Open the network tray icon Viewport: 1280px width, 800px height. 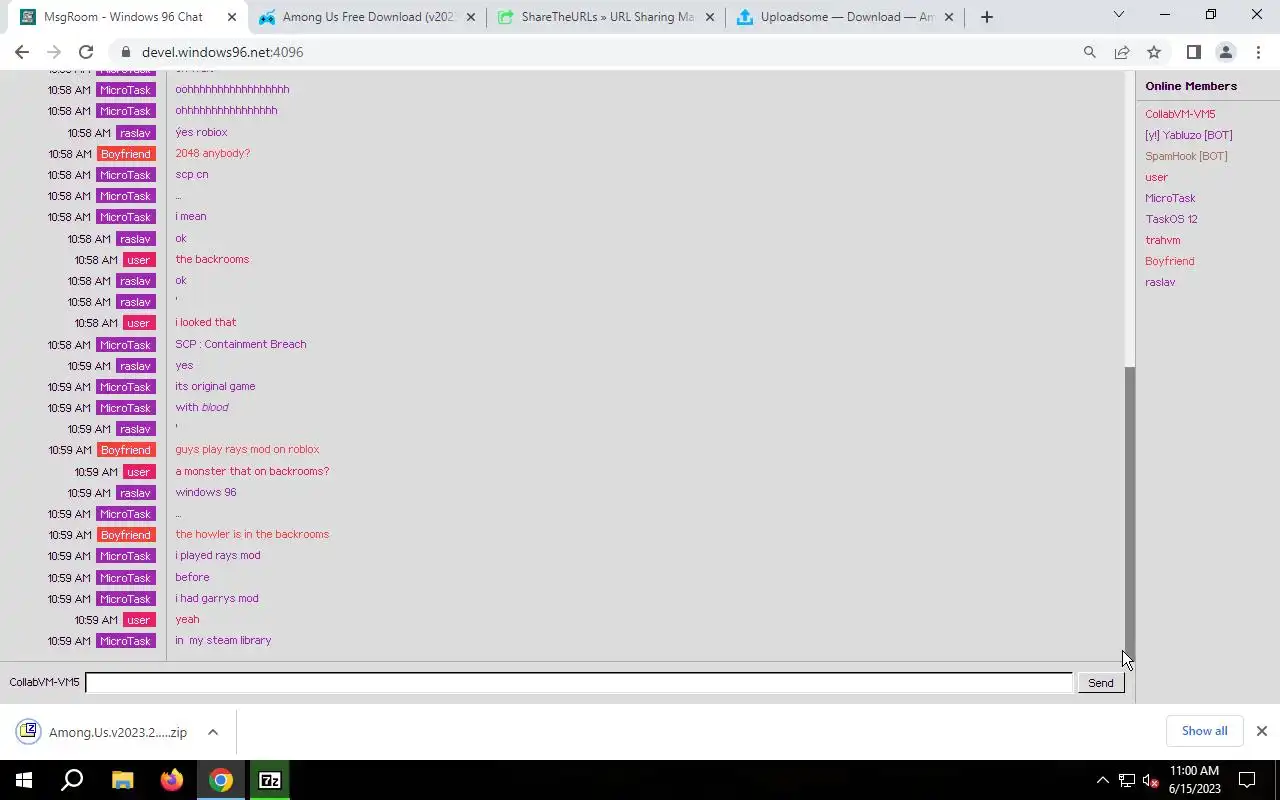click(x=1127, y=780)
